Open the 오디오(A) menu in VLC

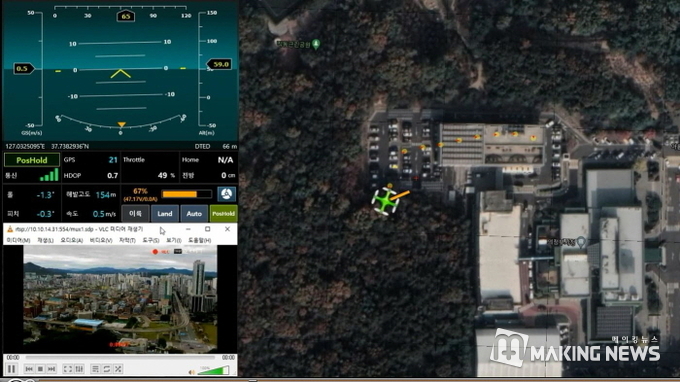(x=71, y=240)
